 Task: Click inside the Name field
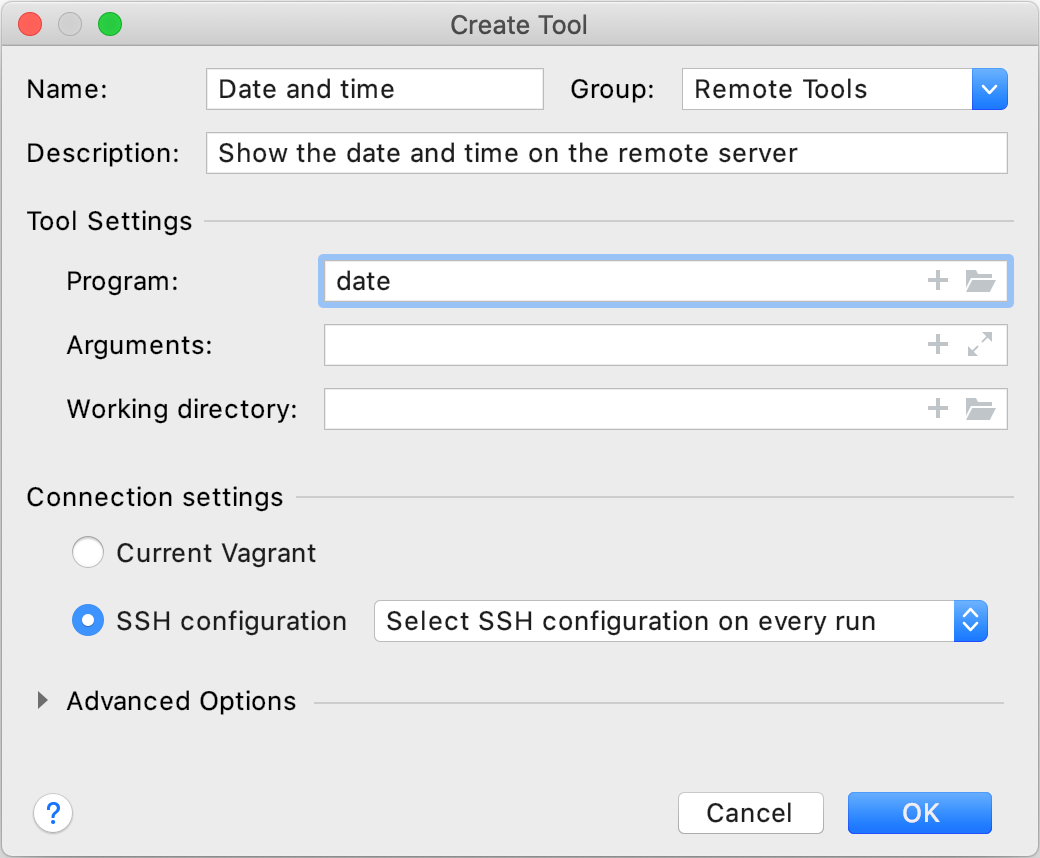[x=374, y=89]
